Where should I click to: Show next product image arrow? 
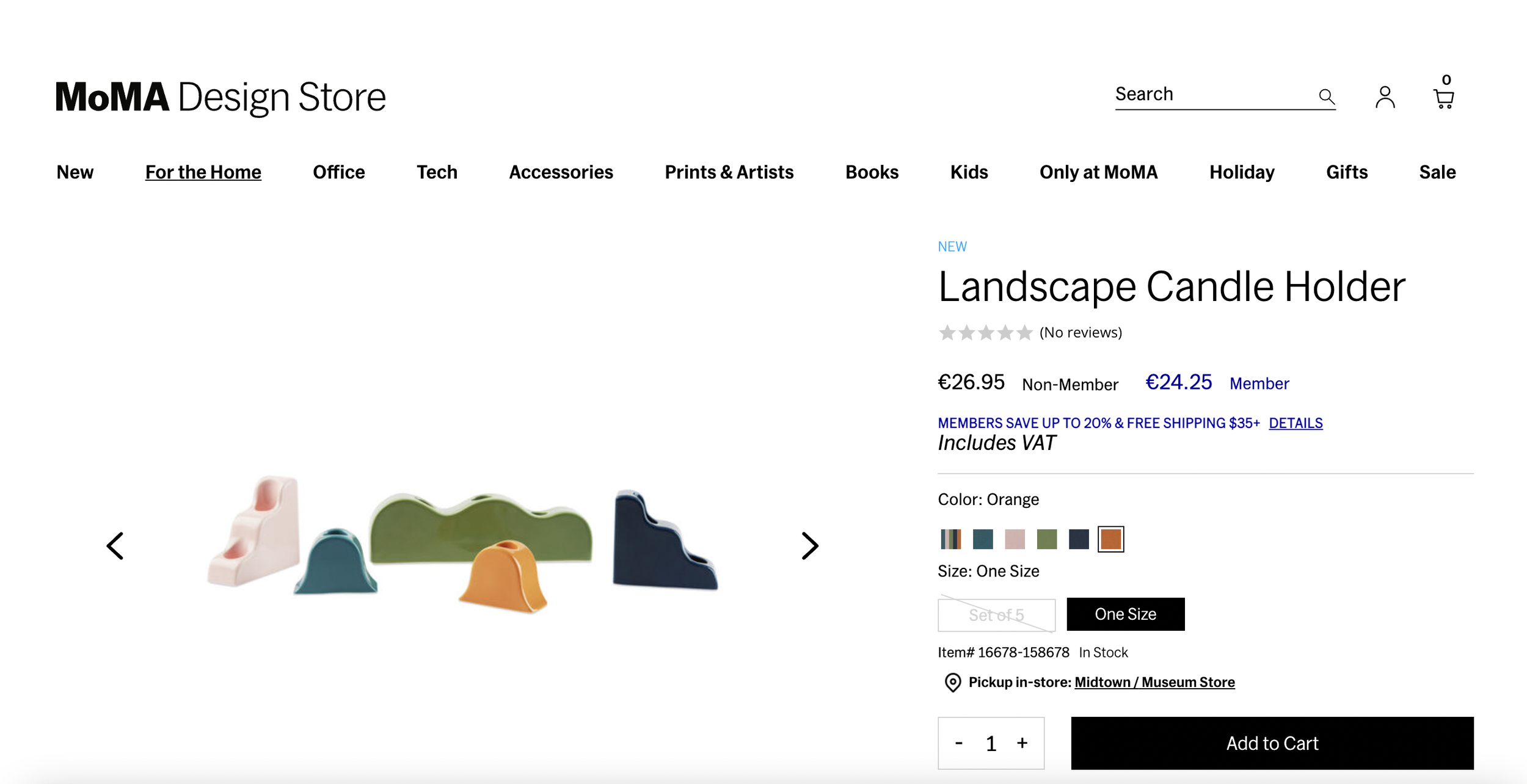click(x=809, y=545)
